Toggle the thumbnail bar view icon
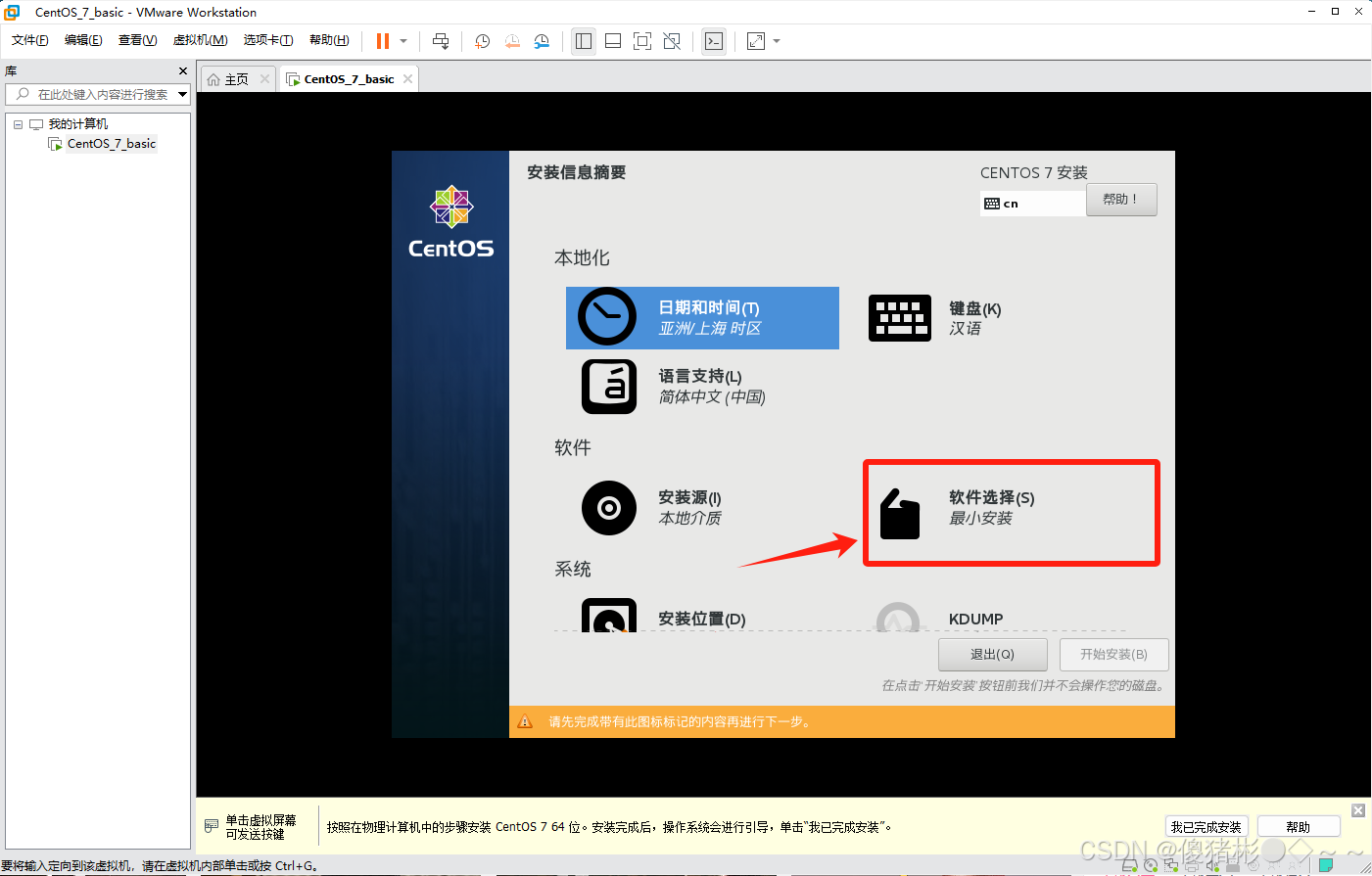Viewport: 1372px width, 876px height. click(613, 41)
